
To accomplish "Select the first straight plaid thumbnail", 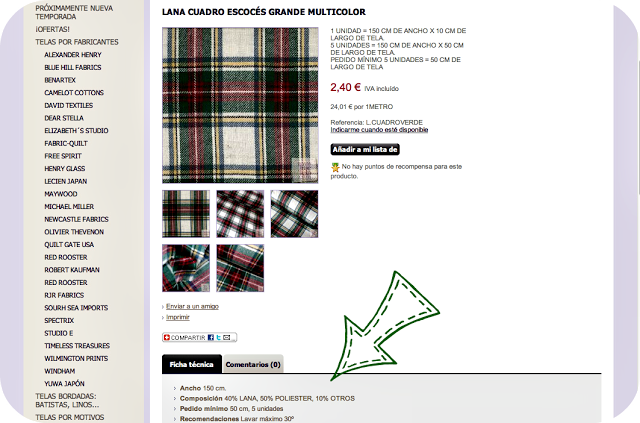I will coord(186,214).
